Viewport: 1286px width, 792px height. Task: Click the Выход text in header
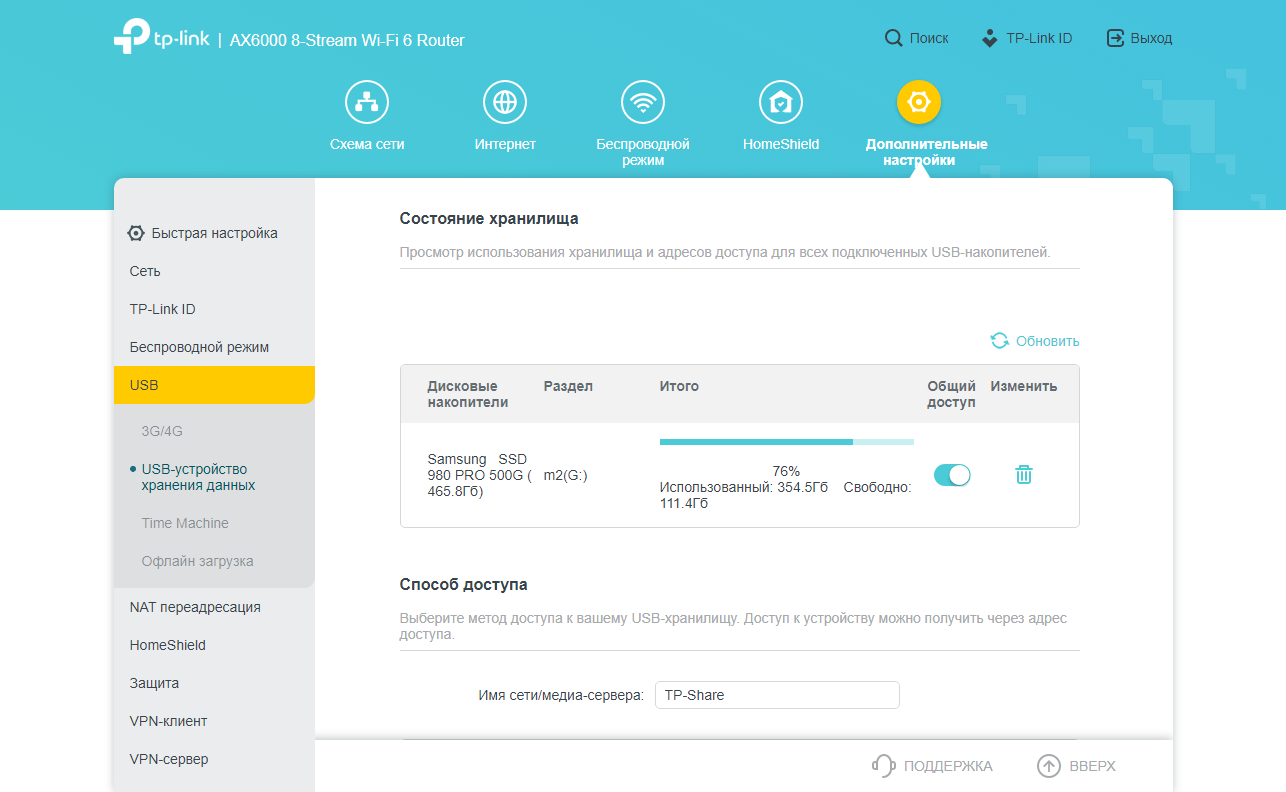coord(1151,38)
